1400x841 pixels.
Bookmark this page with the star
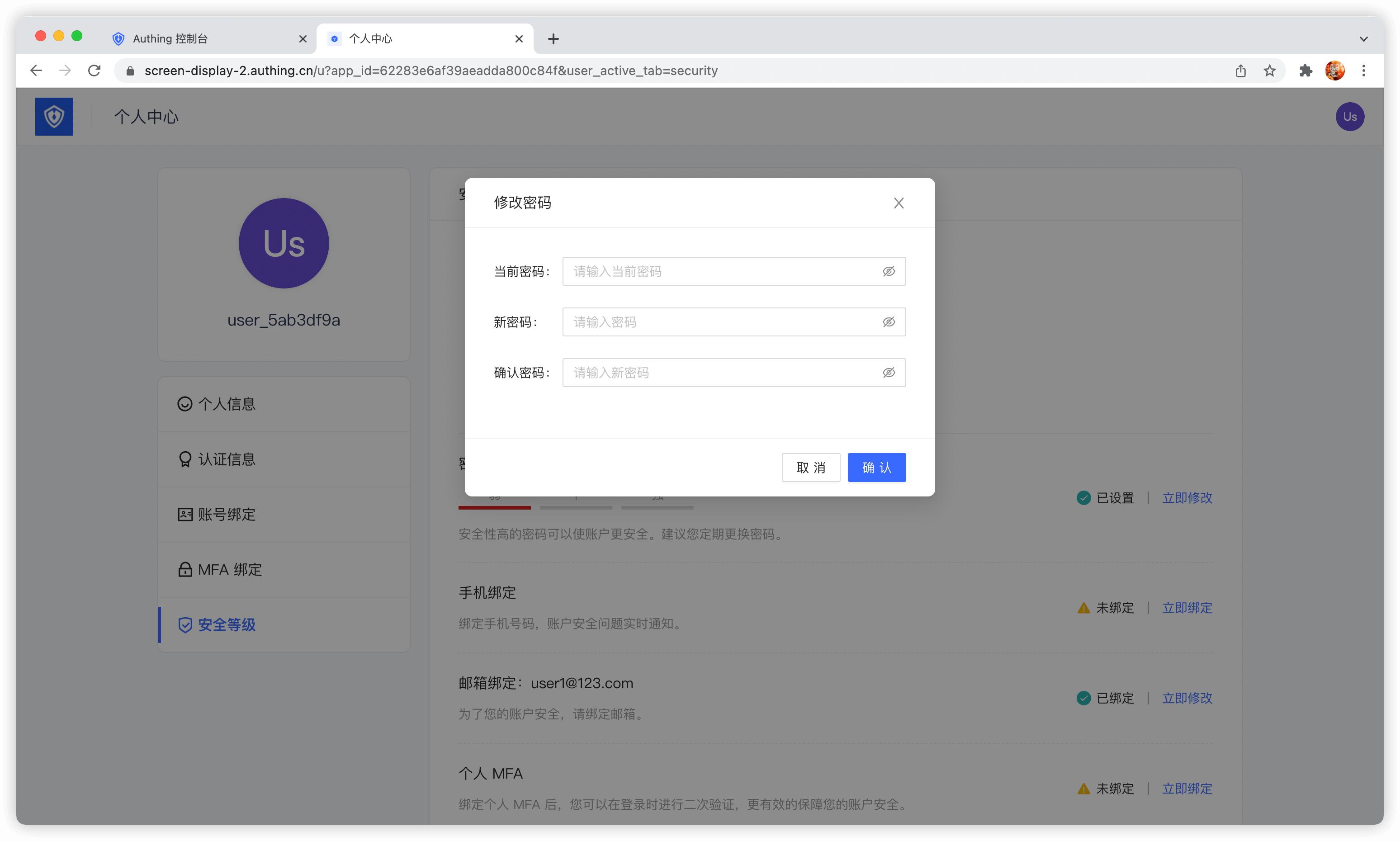[x=1269, y=70]
